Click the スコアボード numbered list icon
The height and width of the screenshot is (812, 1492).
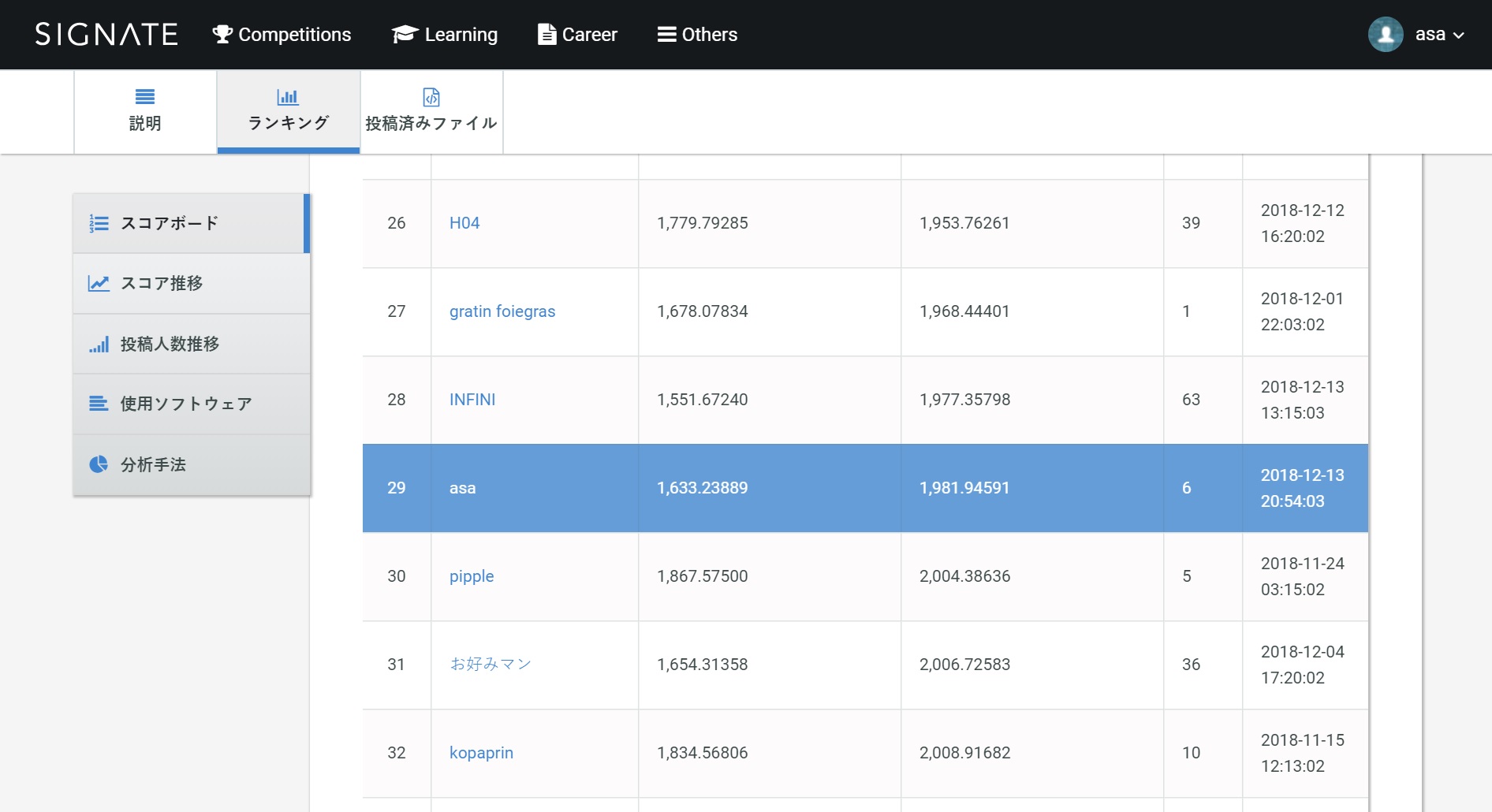coord(99,223)
